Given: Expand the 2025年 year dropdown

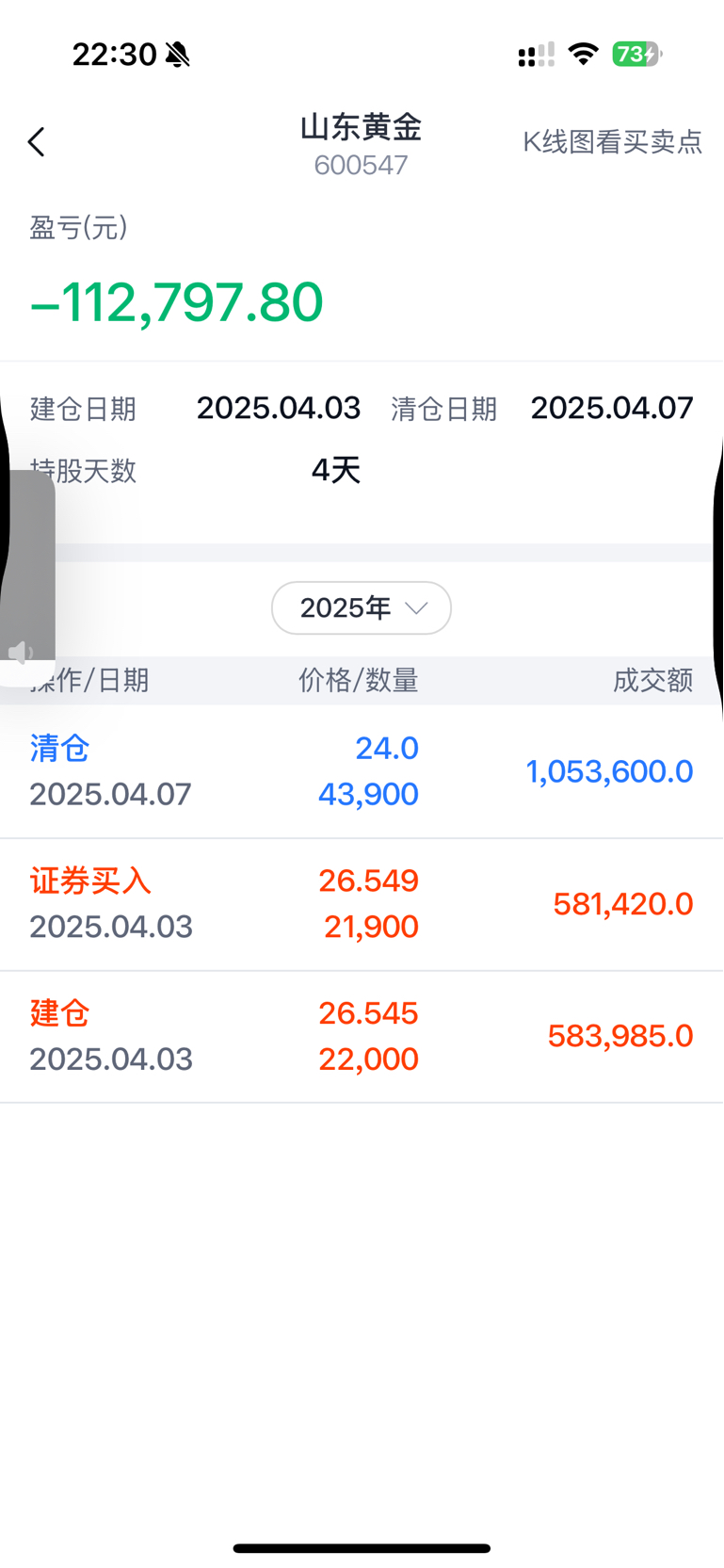Looking at the screenshot, I should coord(362,608).
